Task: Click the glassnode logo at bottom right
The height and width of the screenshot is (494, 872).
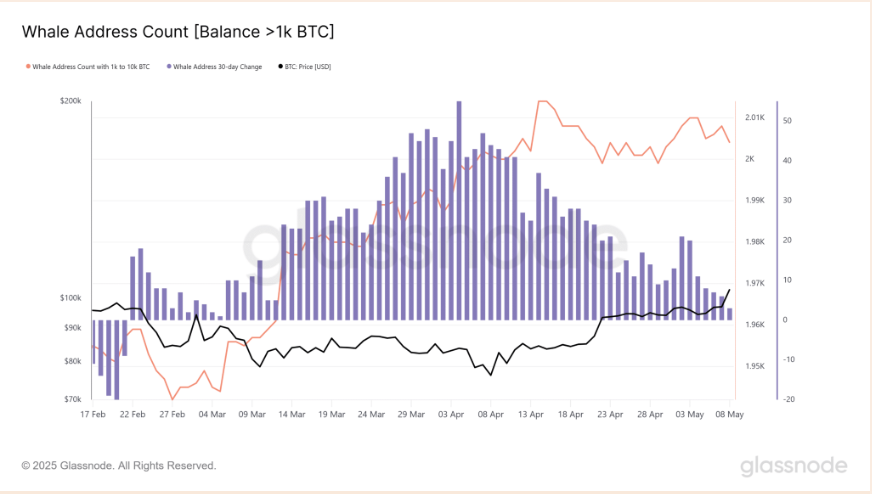Action: click(793, 466)
